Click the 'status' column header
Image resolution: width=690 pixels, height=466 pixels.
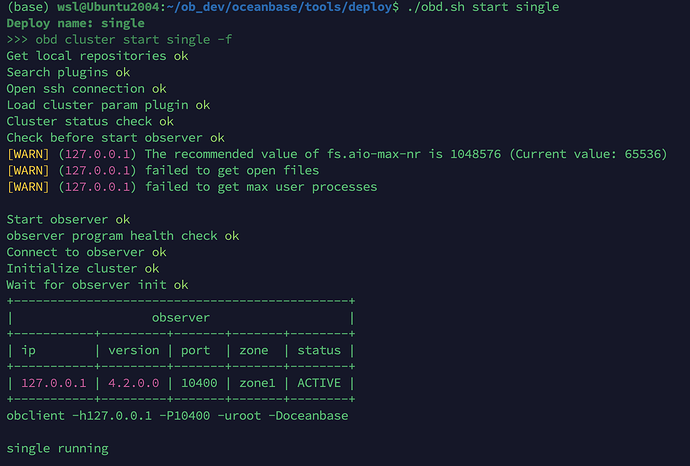pyautogui.click(x=319, y=350)
